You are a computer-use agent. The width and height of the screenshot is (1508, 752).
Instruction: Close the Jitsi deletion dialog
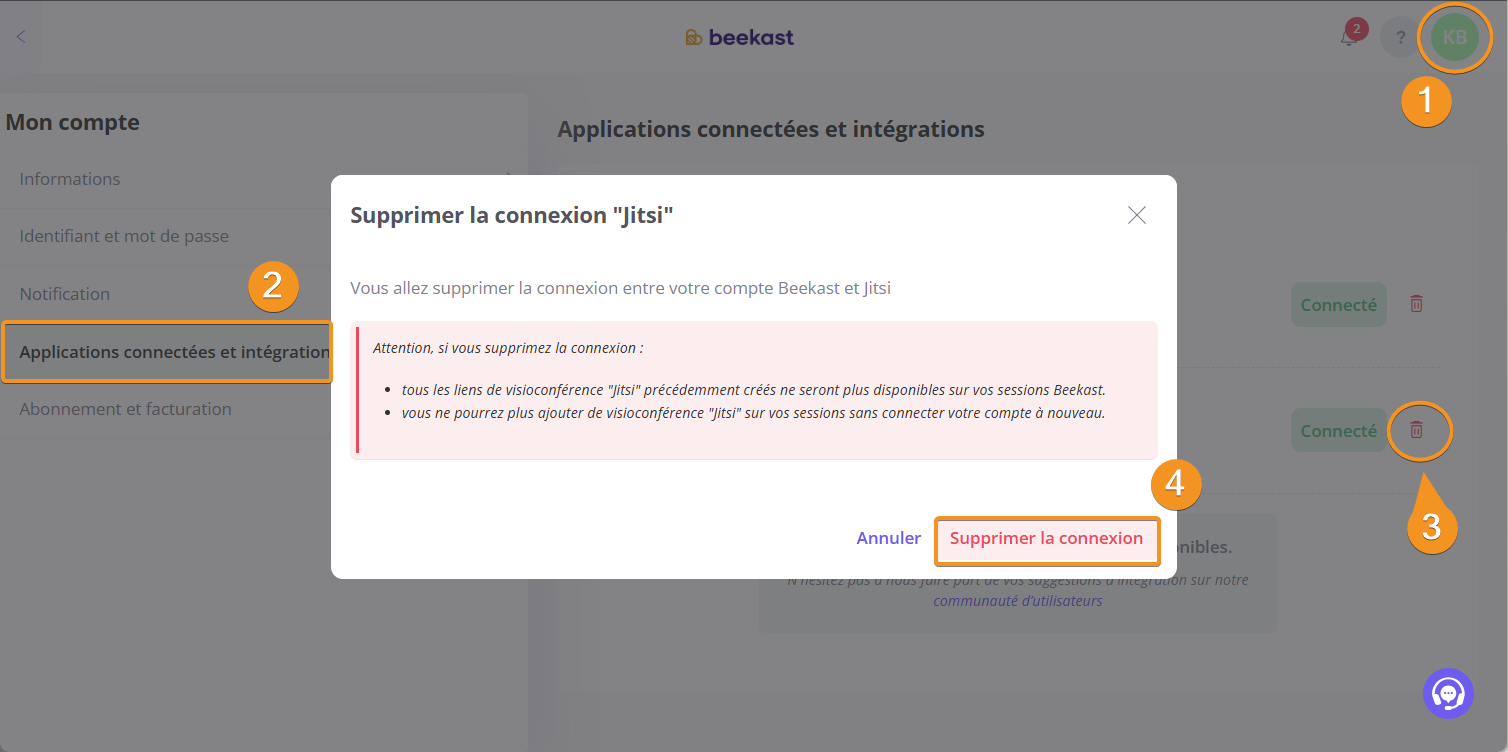click(x=1136, y=215)
